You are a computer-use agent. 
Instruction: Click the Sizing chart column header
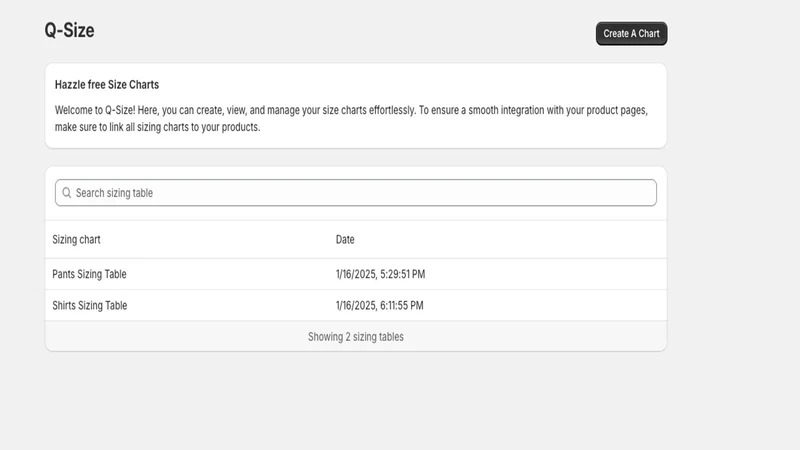(x=77, y=240)
